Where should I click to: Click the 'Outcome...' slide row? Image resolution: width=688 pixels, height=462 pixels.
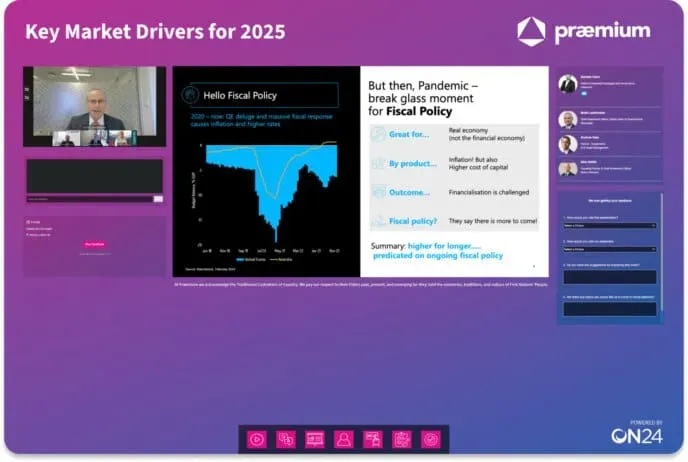pos(454,192)
